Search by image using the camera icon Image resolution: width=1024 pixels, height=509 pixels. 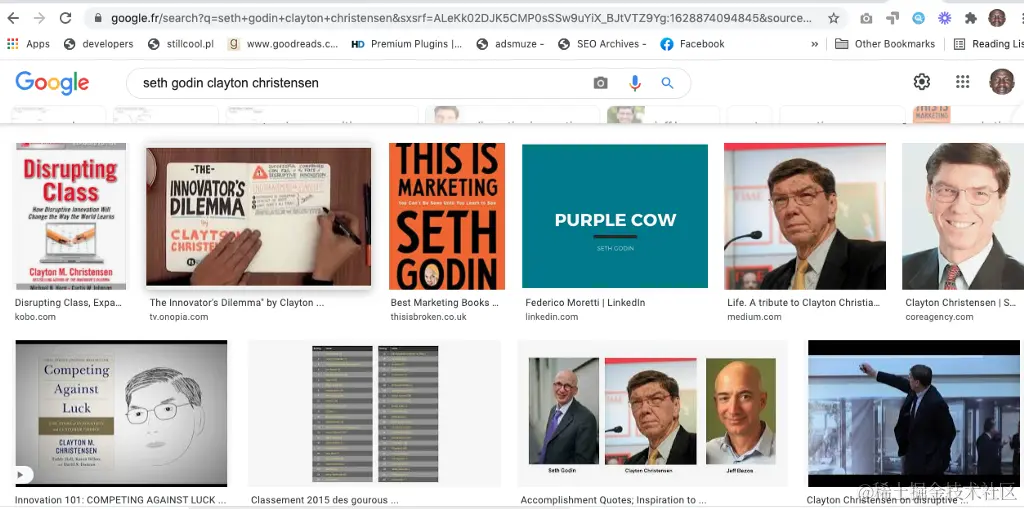(600, 83)
